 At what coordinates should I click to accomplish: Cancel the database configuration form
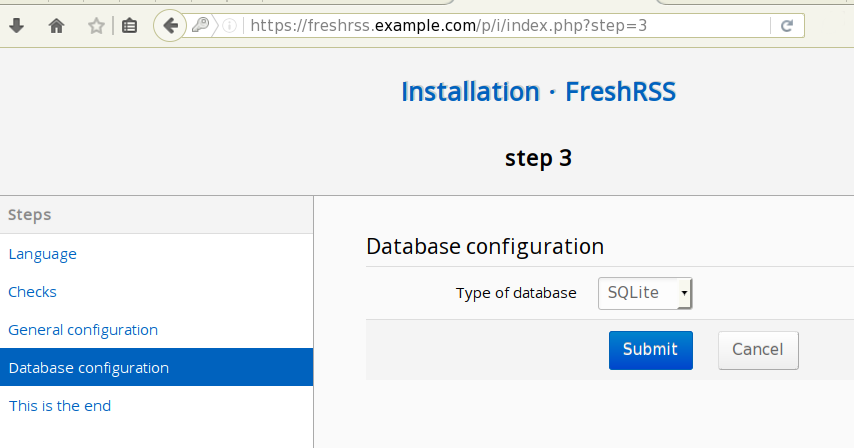coord(757,350)
